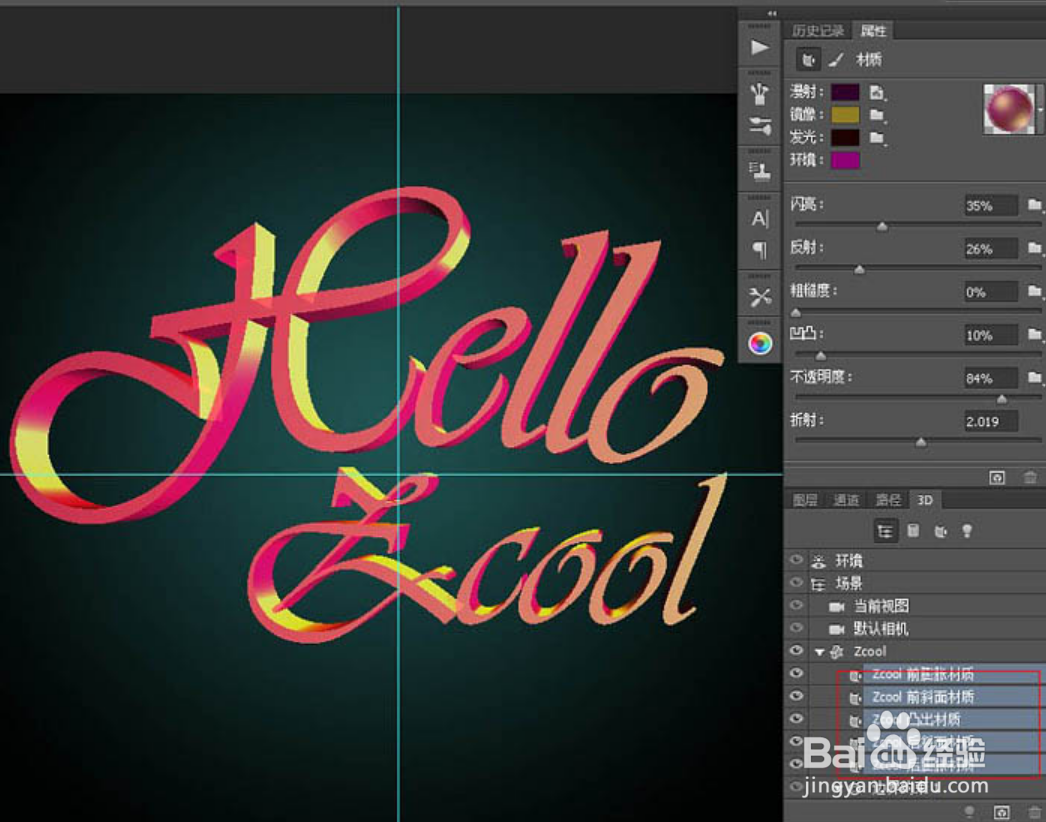
Task: Filter 3D panel by meshes
Action: [x=913, y=530]
